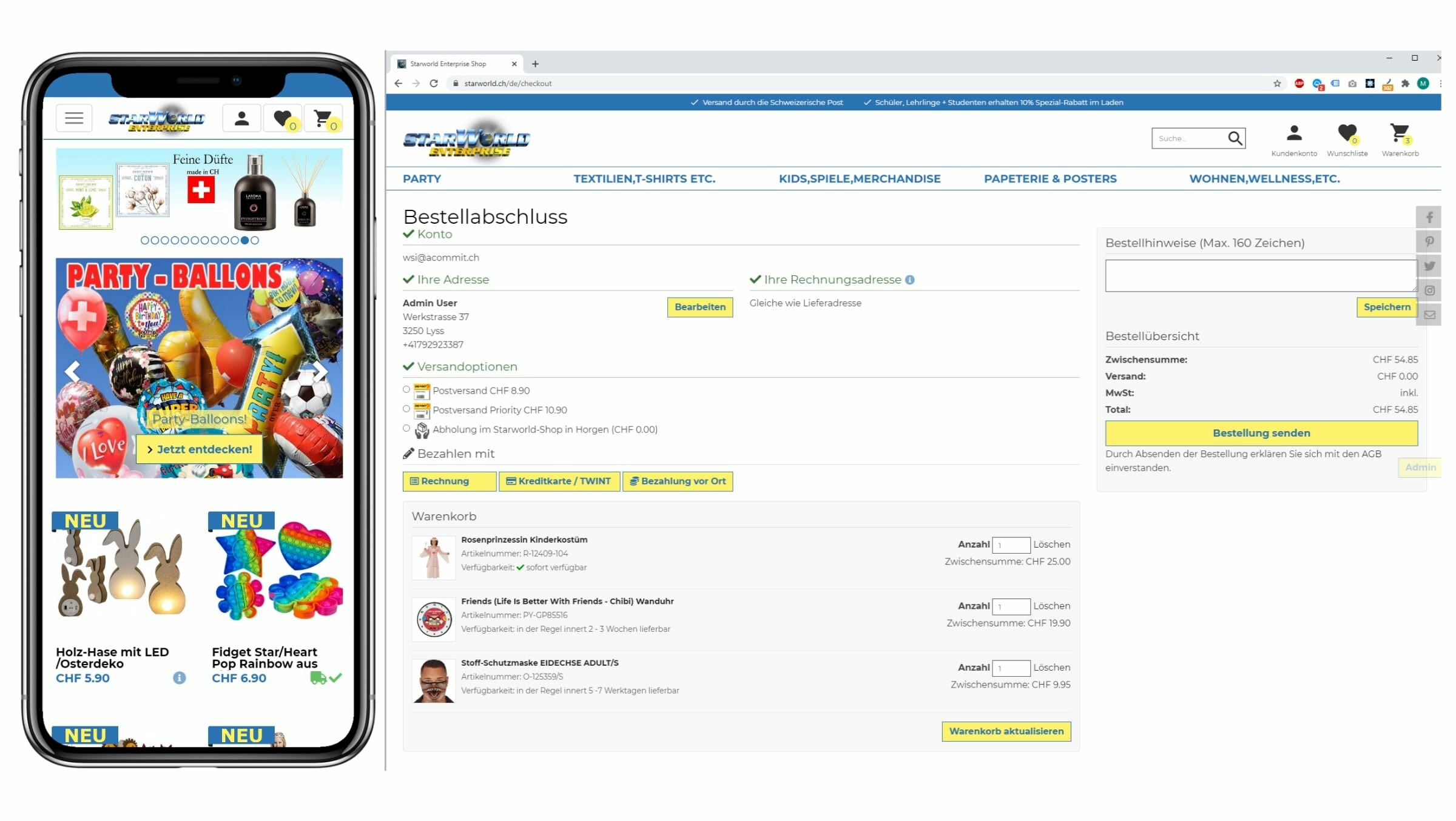Click the info icon beside Rechnungsadresse
Image resolution: width=1456 pixels, height=821 pixels.
[x=909, y=280]
